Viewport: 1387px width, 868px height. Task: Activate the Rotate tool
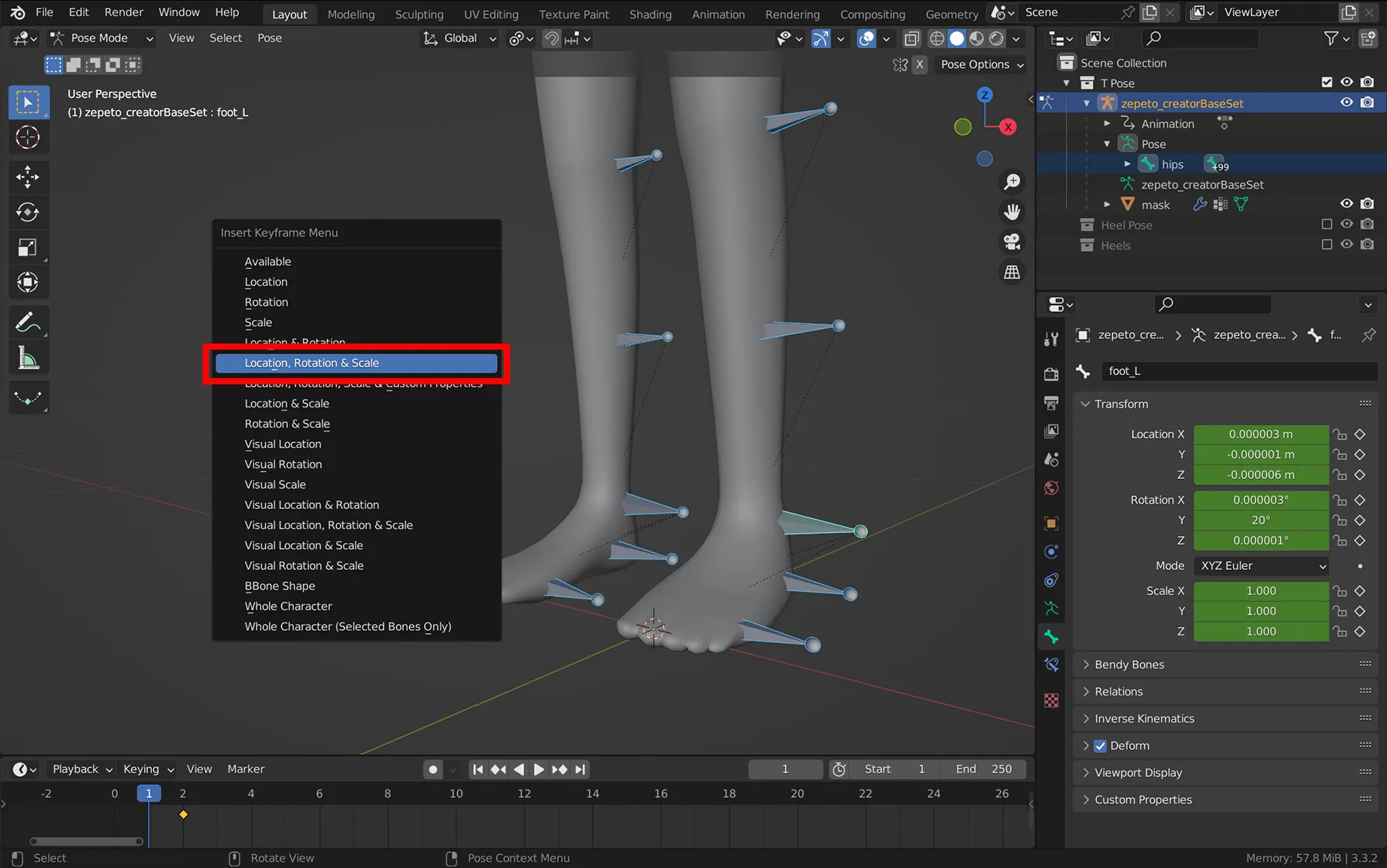tap(28, 213)
